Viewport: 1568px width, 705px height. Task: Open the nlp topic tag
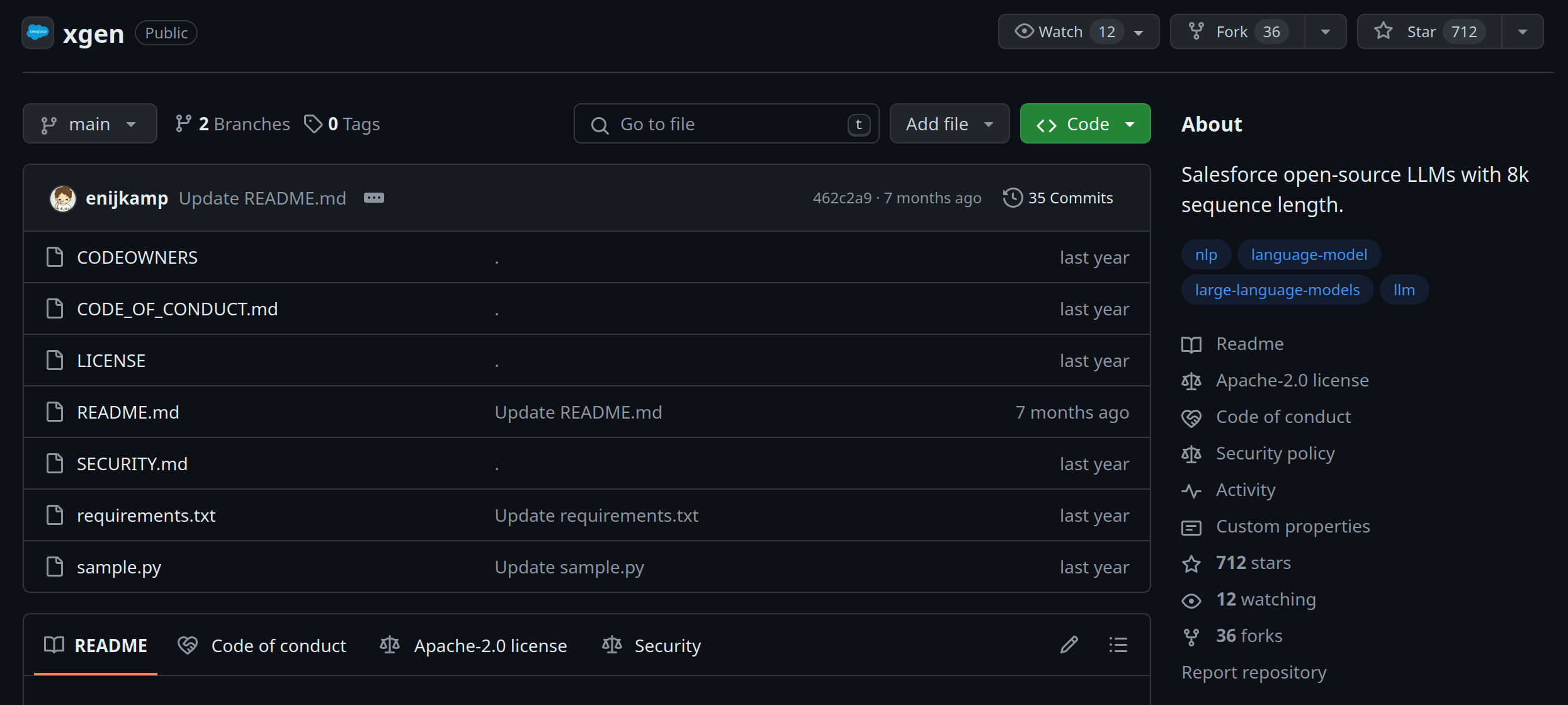pyautogui.click(x=1206, y=255)
